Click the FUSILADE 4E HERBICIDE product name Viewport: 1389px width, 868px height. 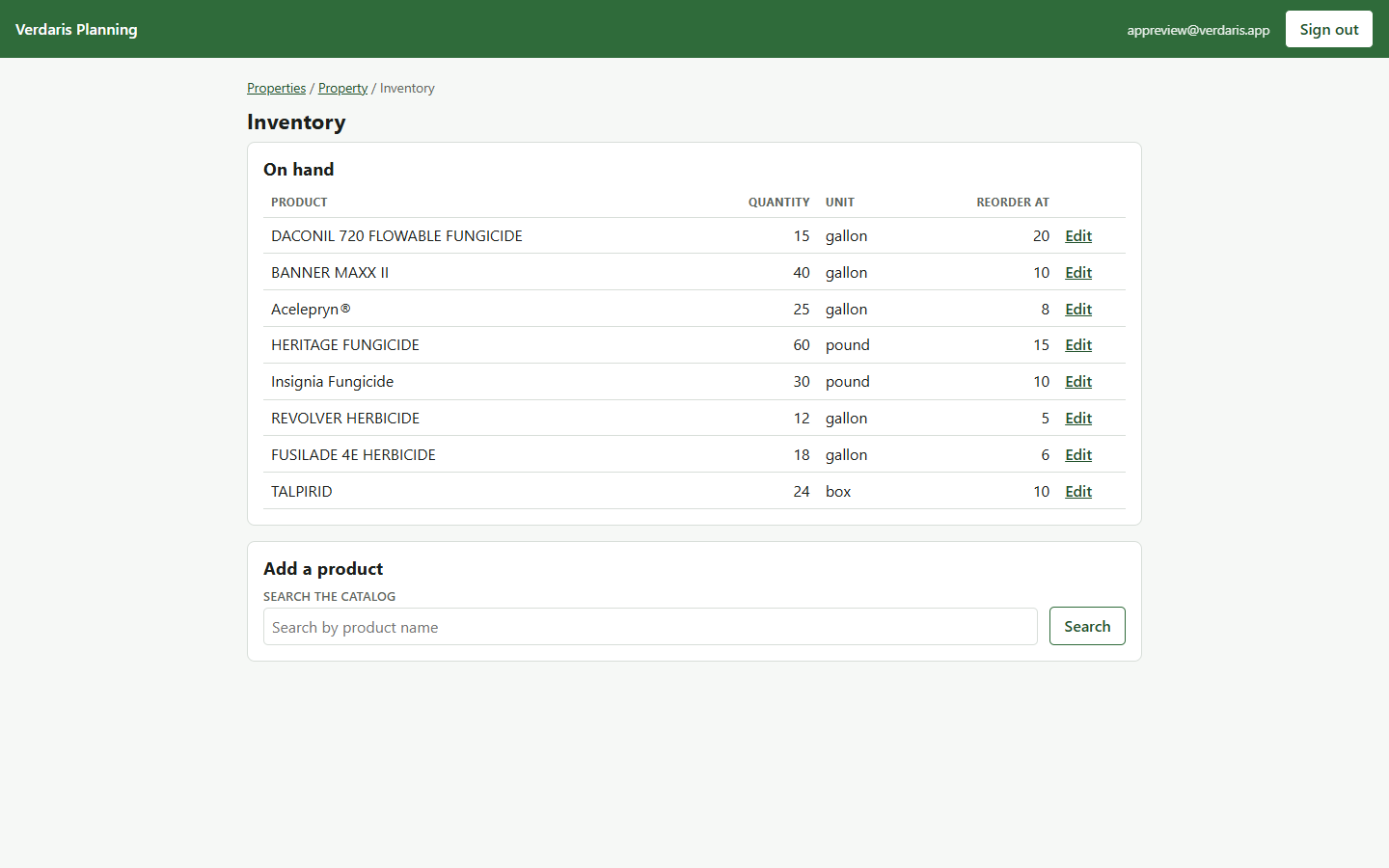[x=353, y=455]
